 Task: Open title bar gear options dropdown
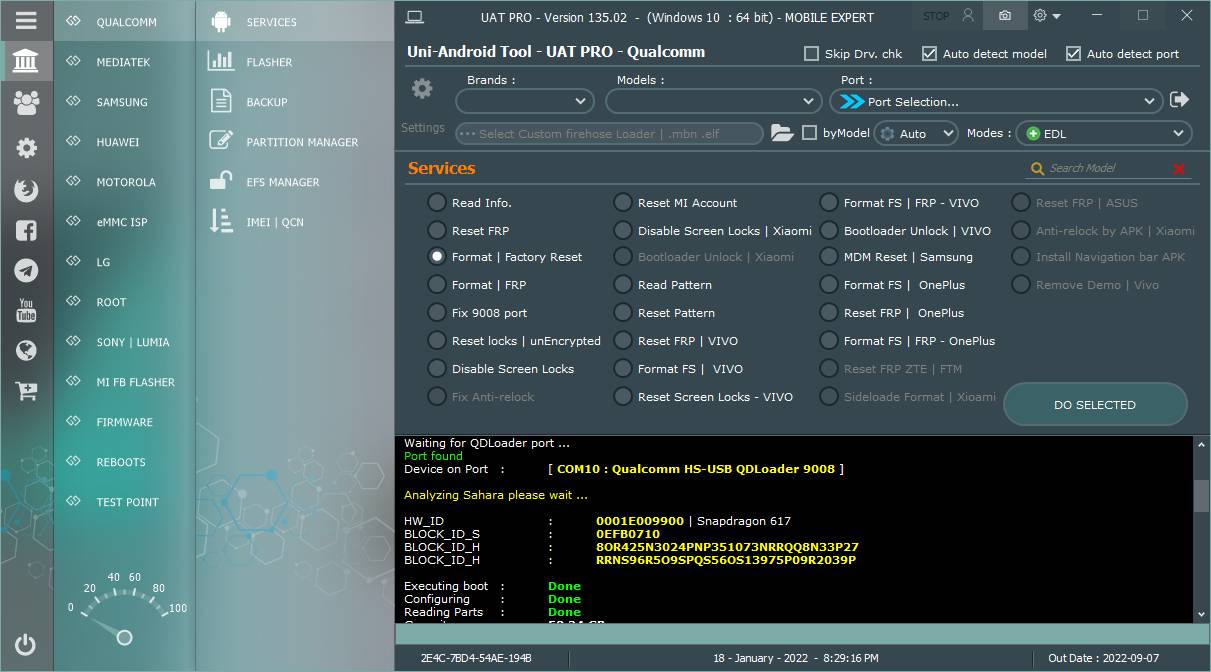click(x=1047, y=16)
